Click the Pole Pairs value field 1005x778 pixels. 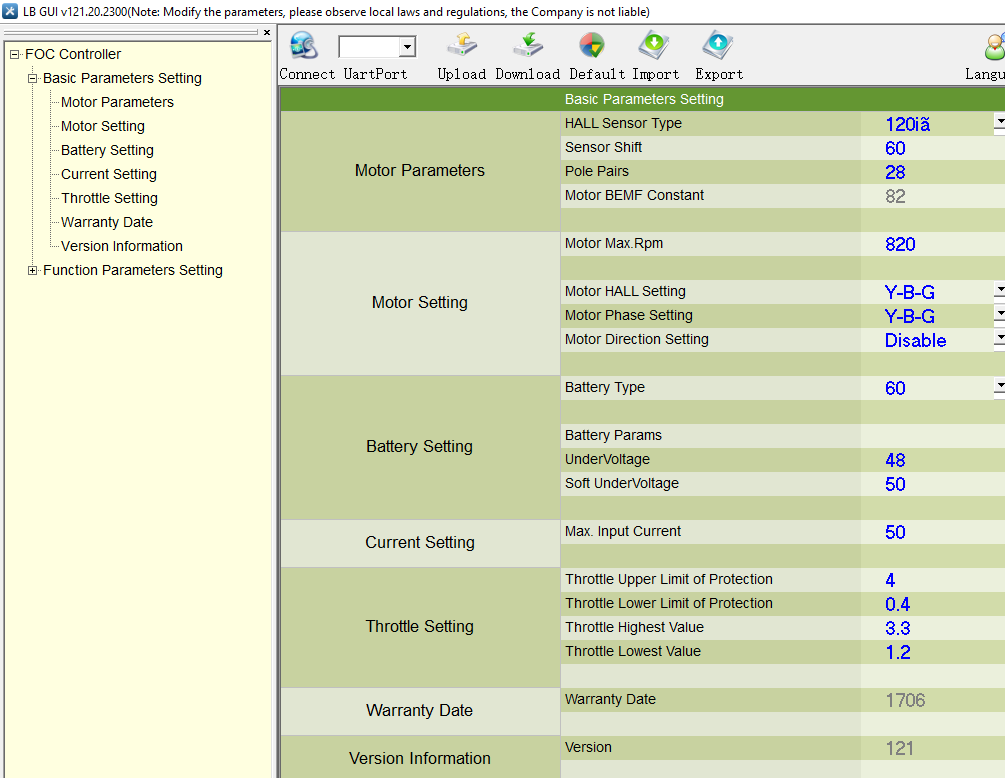click(x=930, y=172)
